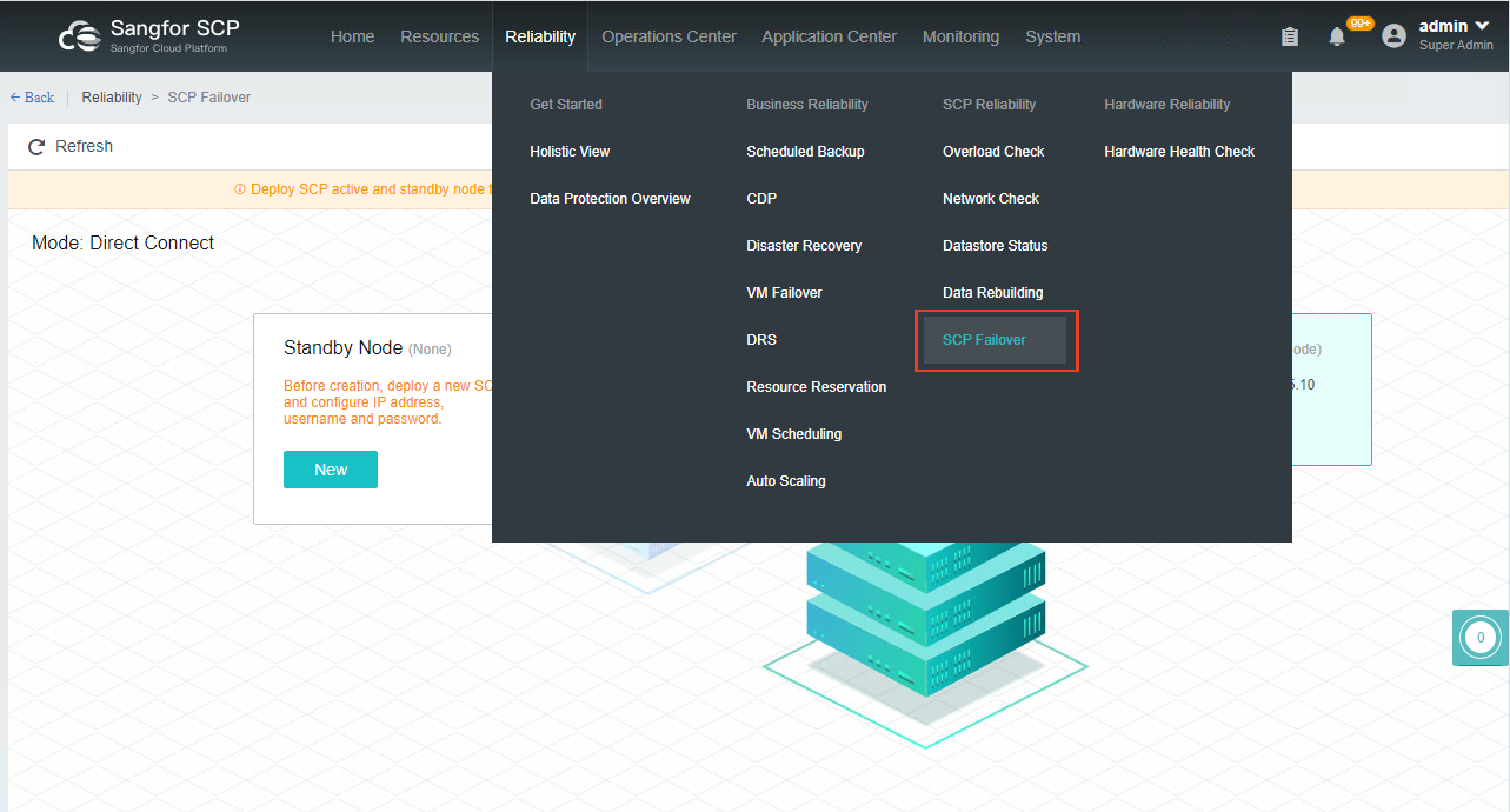Open the System menu
1510x812 pixels.
(1053, 36)
